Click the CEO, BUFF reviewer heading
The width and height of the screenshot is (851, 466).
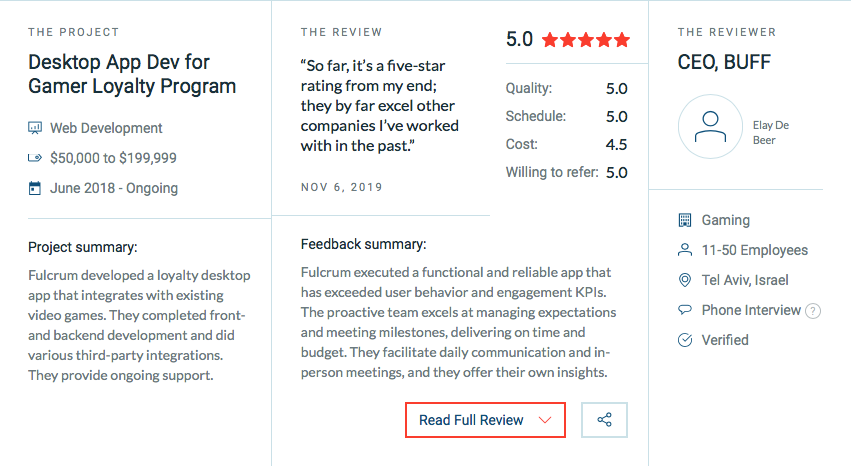pos(724,62)
